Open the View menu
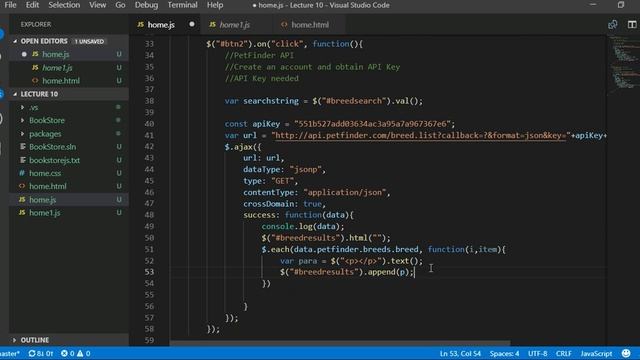Screen dimensions: 640x360 pyautogui.click(x=98, y=5)
